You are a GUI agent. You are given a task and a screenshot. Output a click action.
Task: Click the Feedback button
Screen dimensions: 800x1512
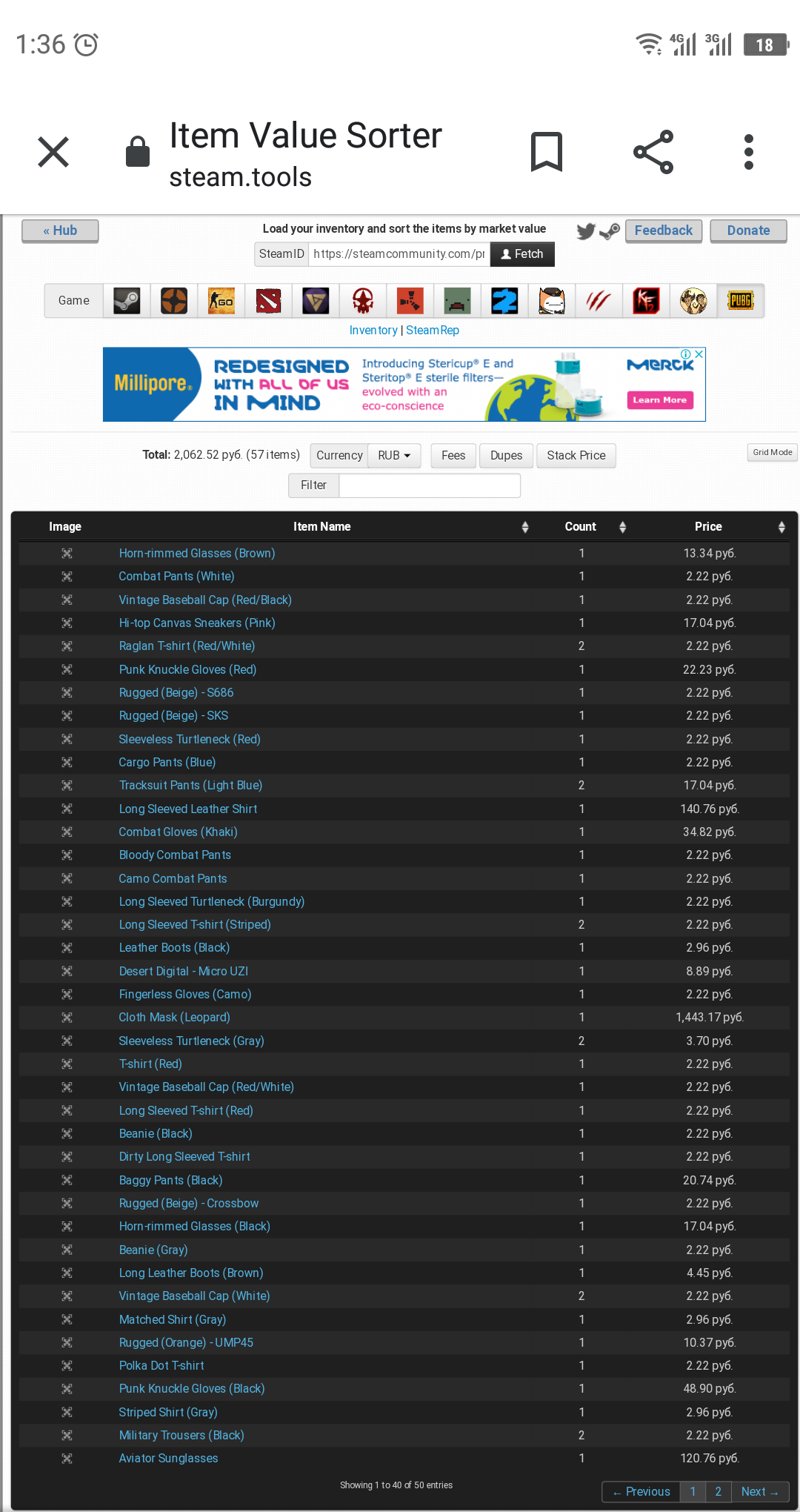coord(664,231)
